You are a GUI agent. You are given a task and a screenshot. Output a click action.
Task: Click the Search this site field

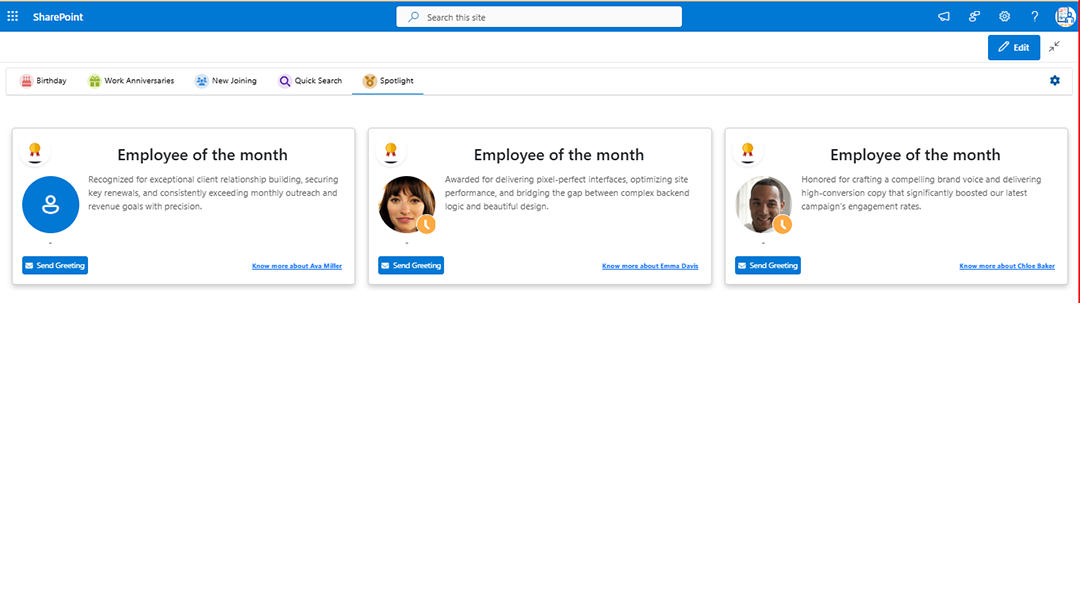(x=539, y=16)
